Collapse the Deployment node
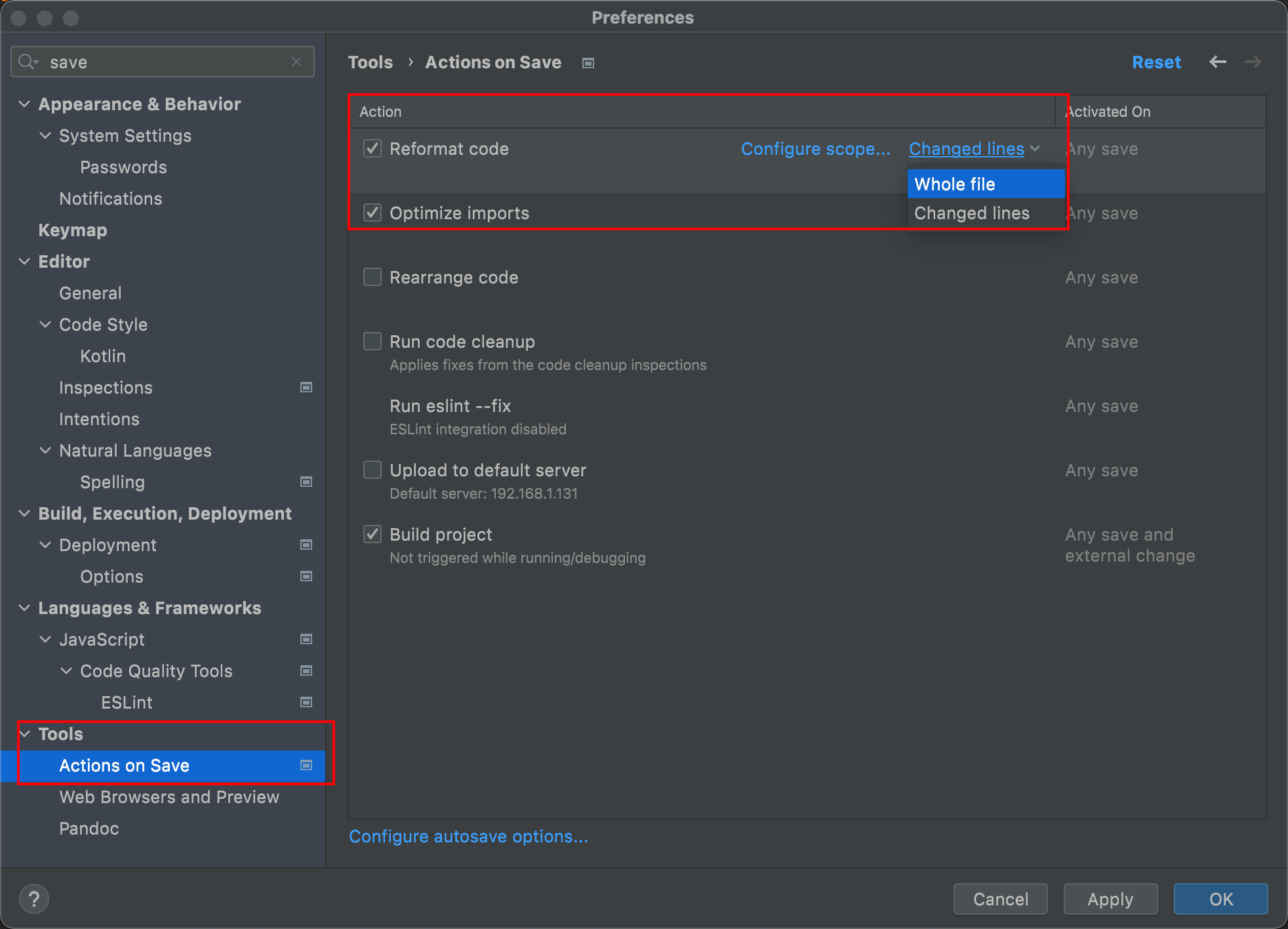 point(45,545)
